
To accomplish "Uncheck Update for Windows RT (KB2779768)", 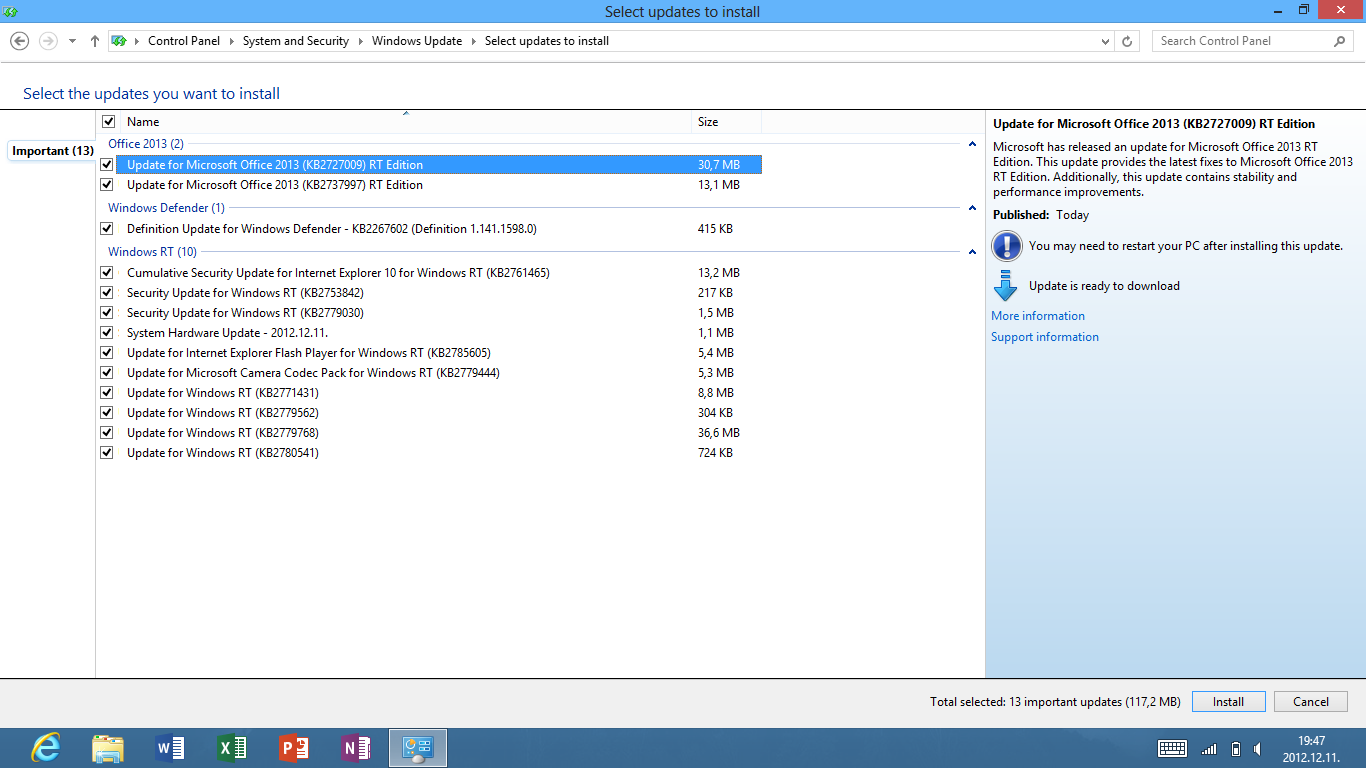I will (x=107, y=433).
